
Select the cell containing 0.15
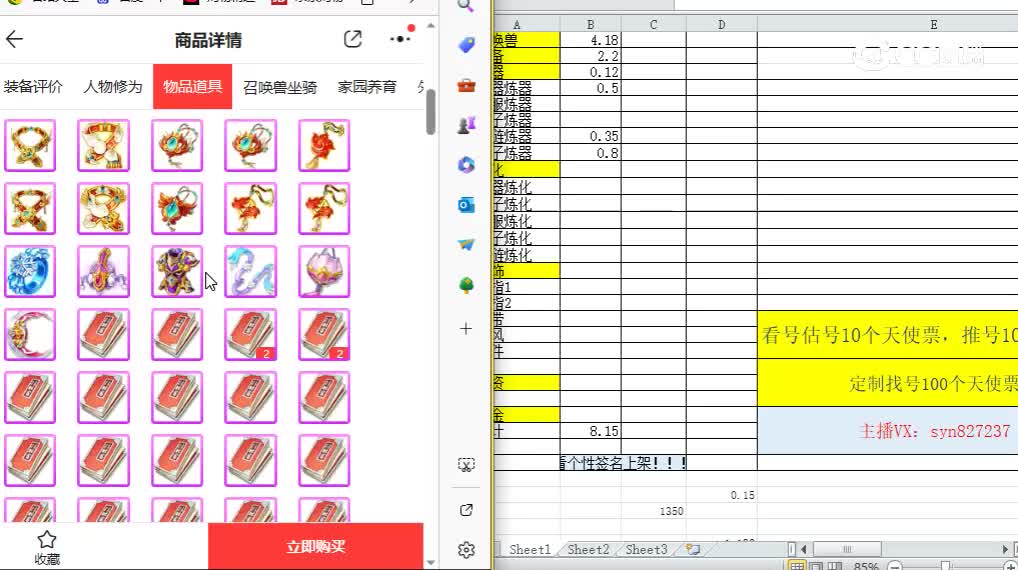click(x=721, y=495)
